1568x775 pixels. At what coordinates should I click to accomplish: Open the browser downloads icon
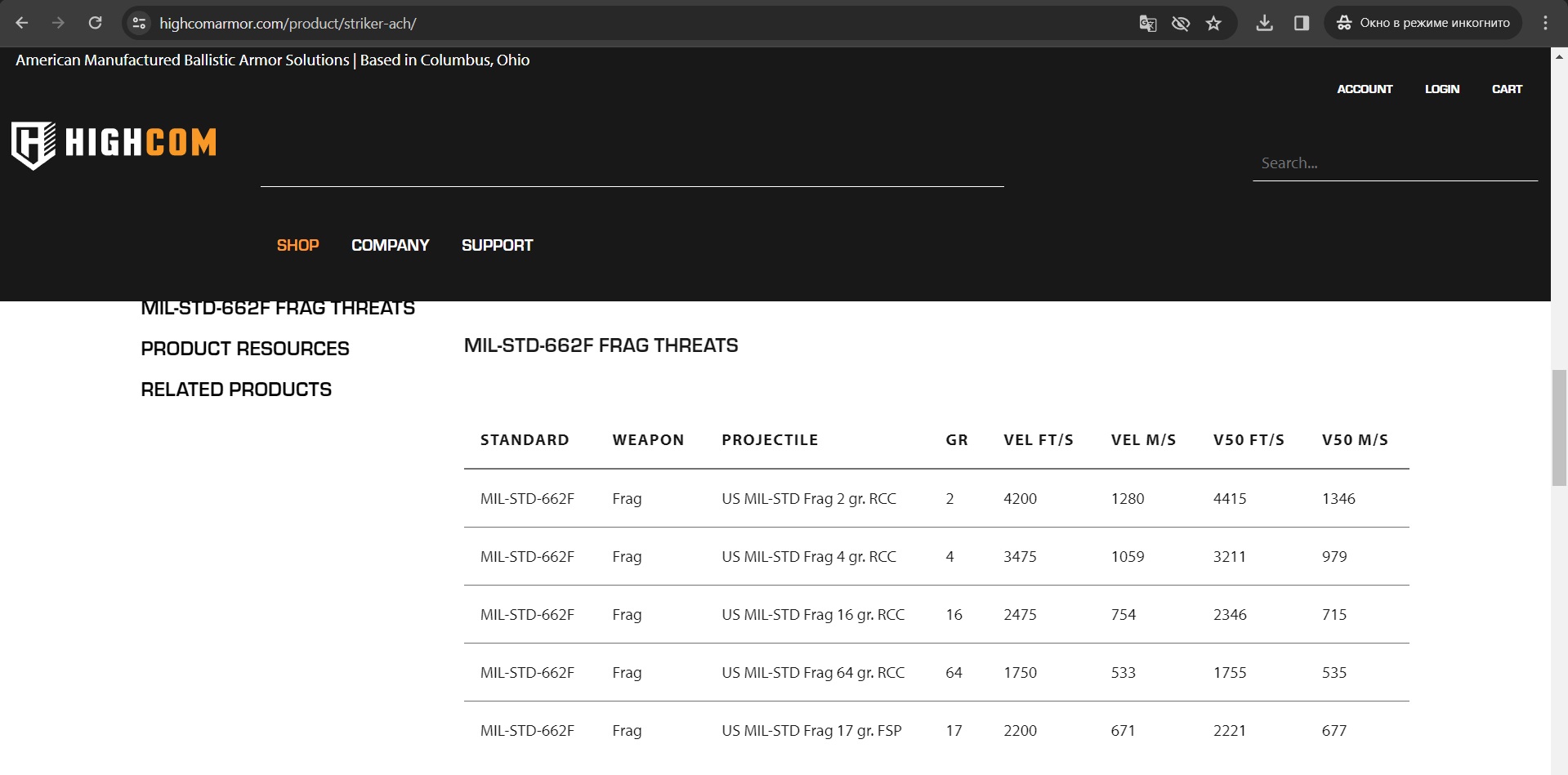1264,23
